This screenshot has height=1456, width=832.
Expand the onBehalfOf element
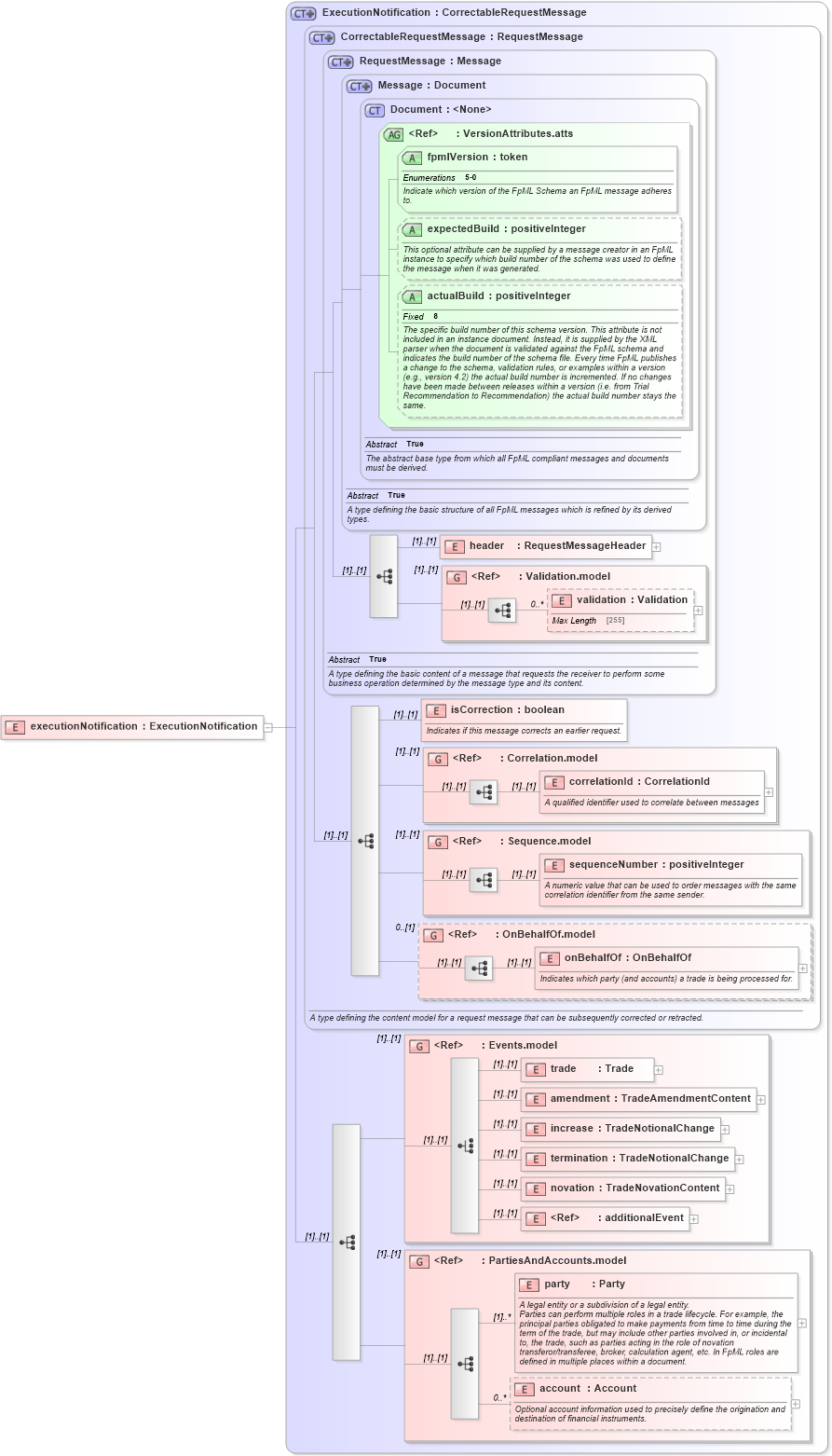[803, 968]
